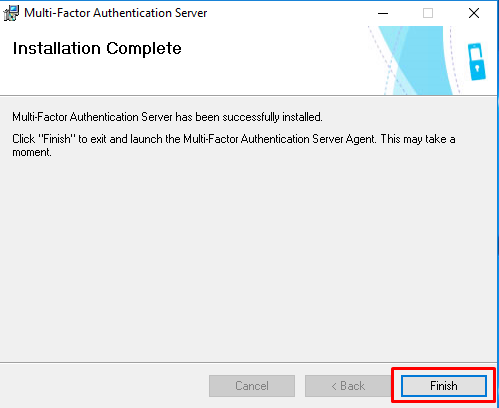Viewport: 499px width, 408px height.
Task: Minimize the Multi-Factor Authentication Server window
Action: coord(383,13)
